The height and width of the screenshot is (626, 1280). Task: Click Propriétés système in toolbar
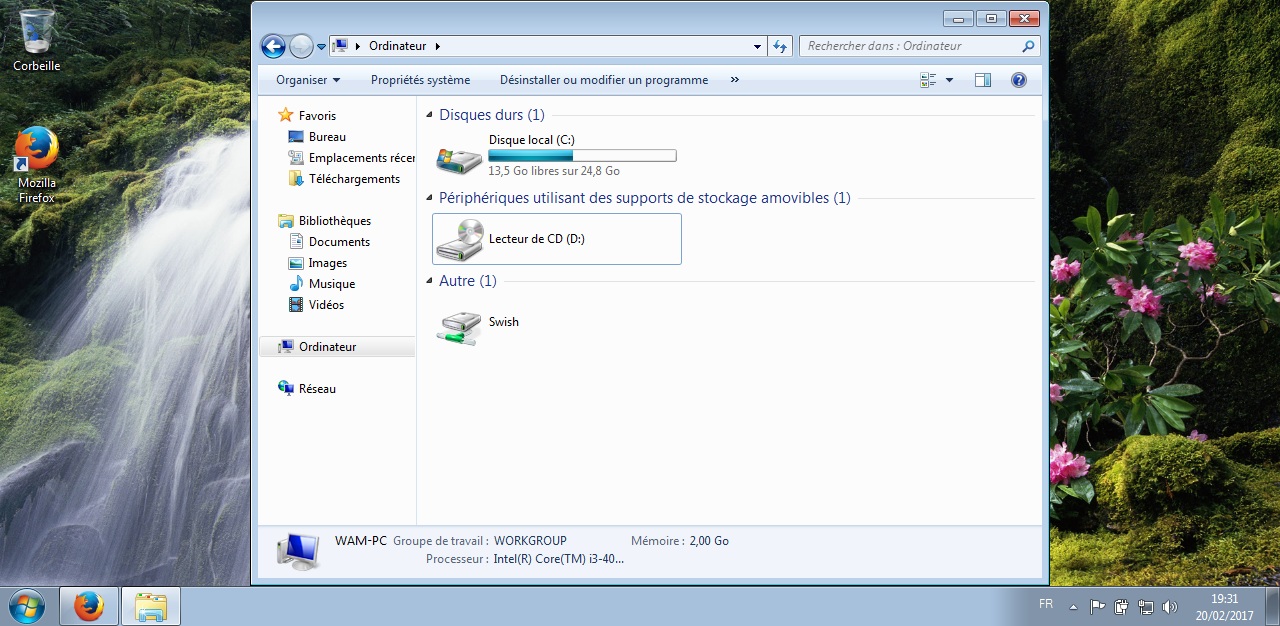click(x=420, y=80)
